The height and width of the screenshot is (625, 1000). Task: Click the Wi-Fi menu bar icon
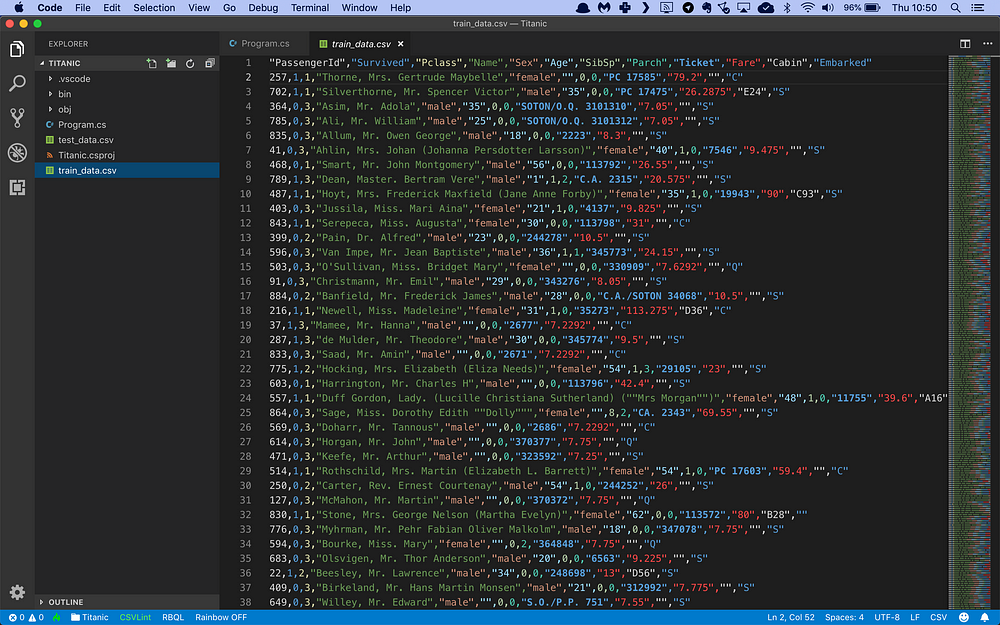pos(807,8)
